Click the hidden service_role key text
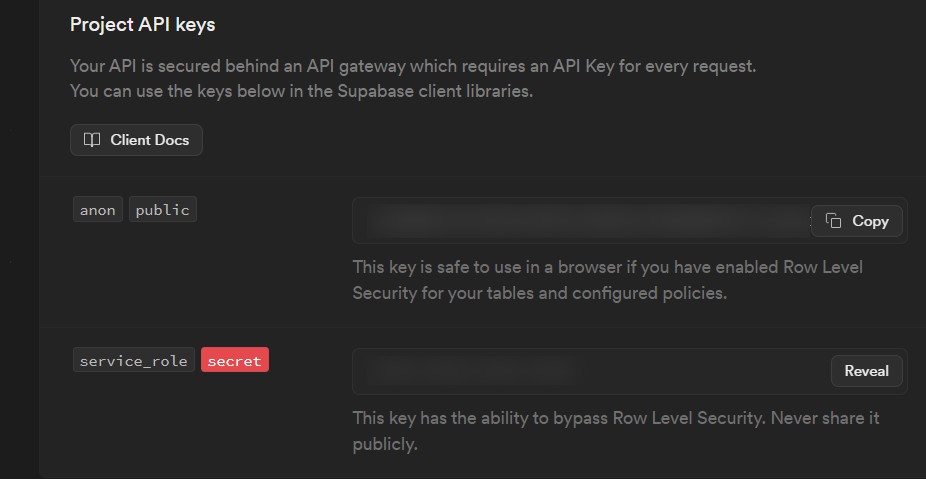Screen dimensions: 926x479 coord(472,371)
